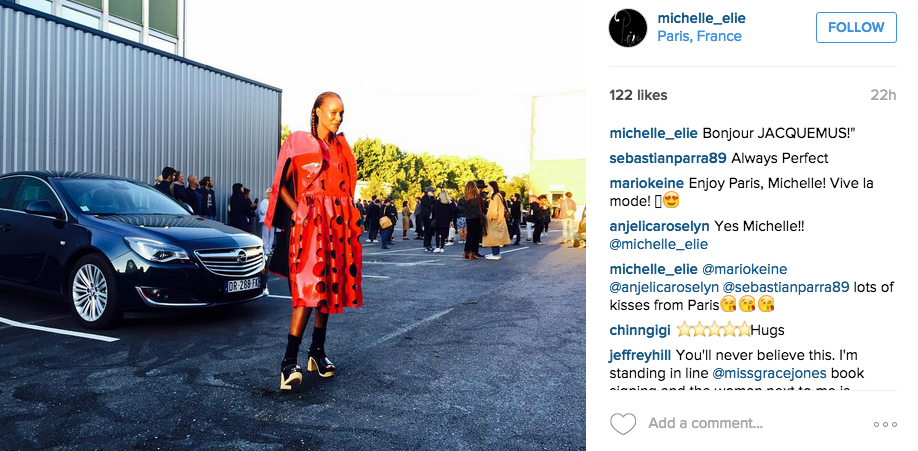Open anjelicaroselyn commenter profile
This screenshot has height=451, width=918.
click(x=659, y=226)
